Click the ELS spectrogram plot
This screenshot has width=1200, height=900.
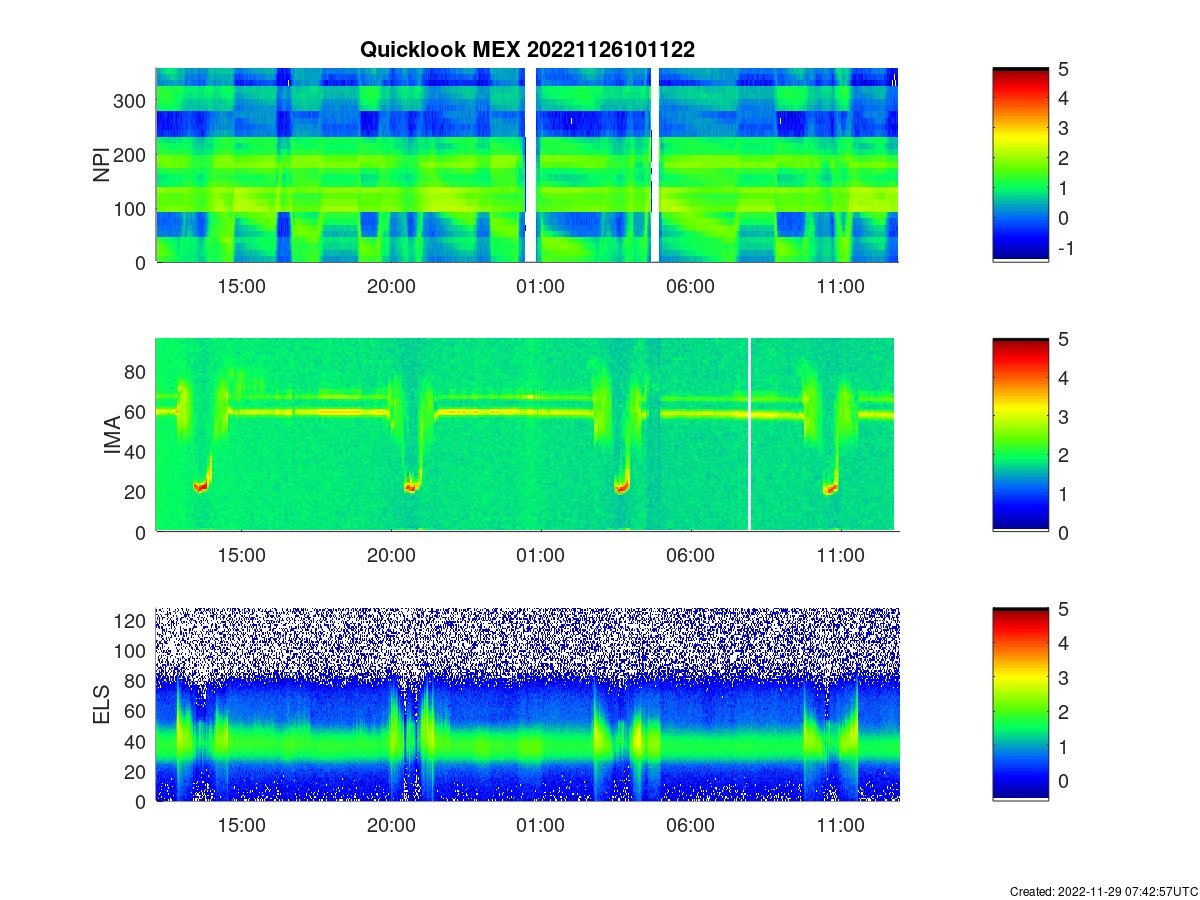527,704
